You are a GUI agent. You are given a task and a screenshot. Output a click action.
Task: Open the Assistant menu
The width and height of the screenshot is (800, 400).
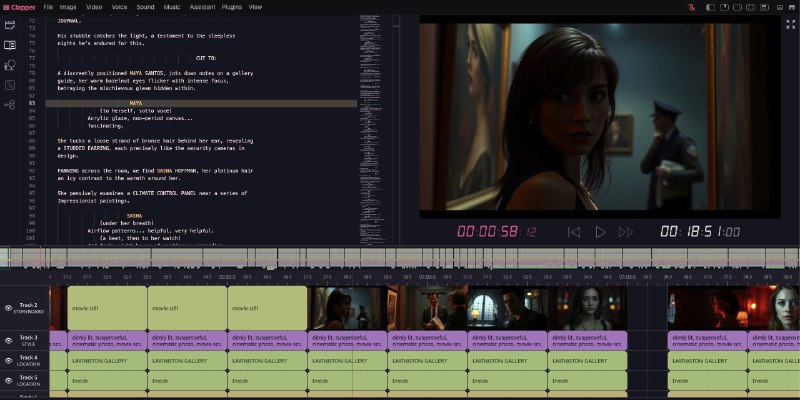[x=202, y=7]
